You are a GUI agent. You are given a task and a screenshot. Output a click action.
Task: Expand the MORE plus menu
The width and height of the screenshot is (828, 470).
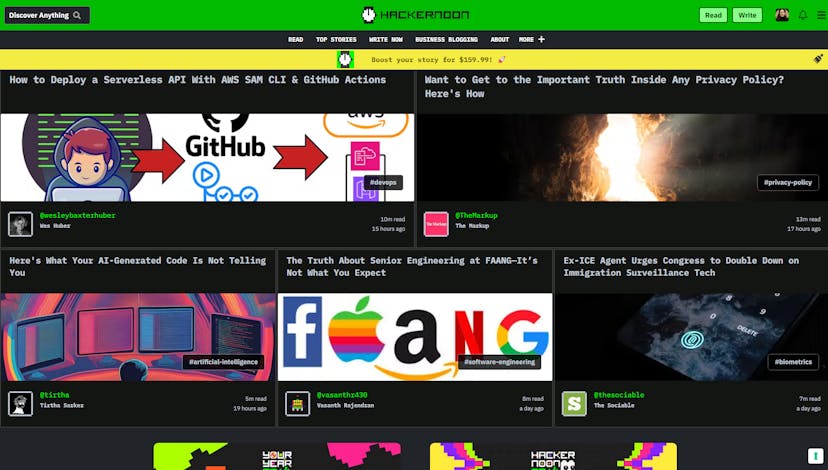(x=532, y=40)
